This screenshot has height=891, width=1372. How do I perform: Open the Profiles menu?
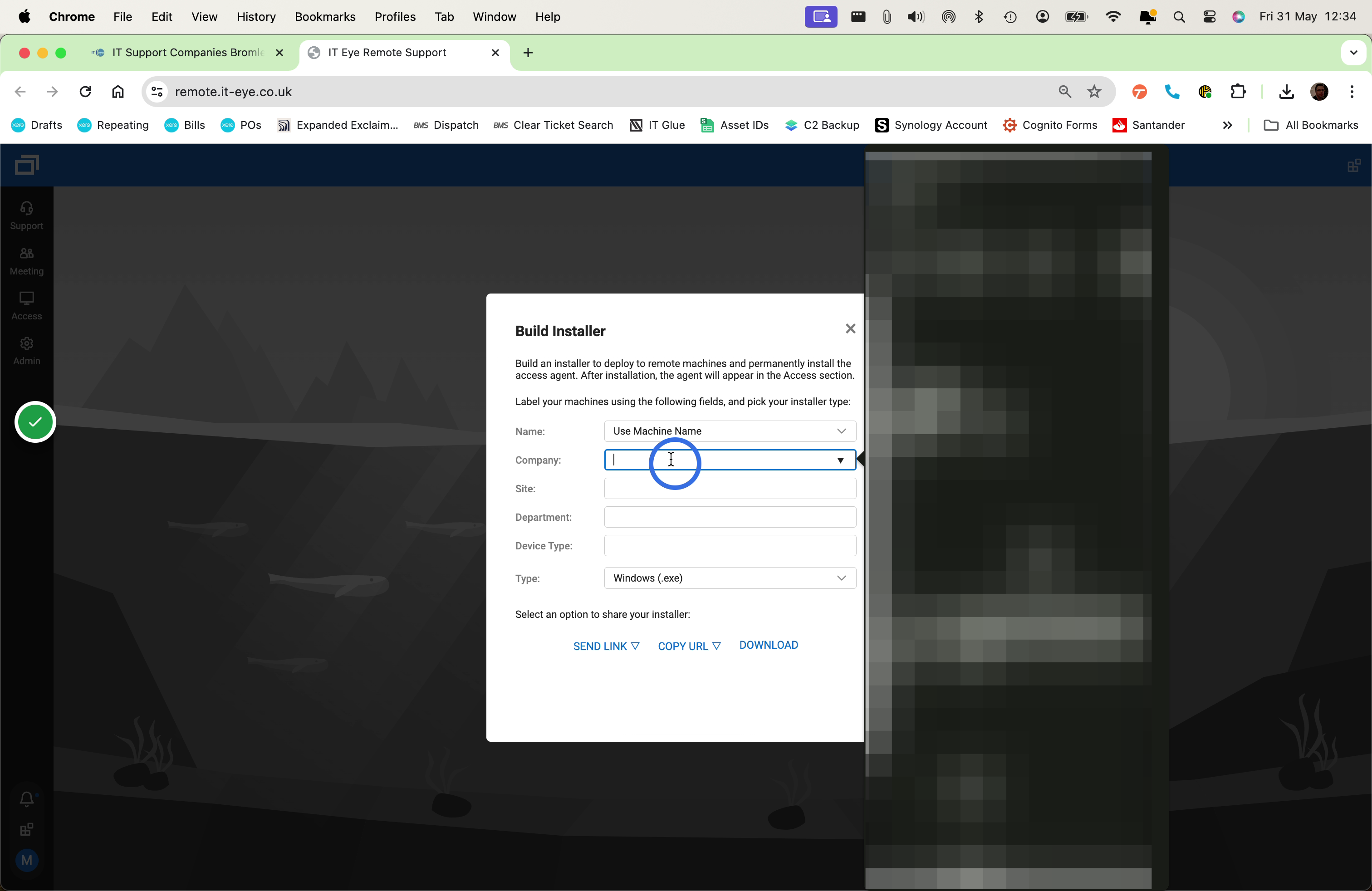pyautogui.click(x=395, y=17)
